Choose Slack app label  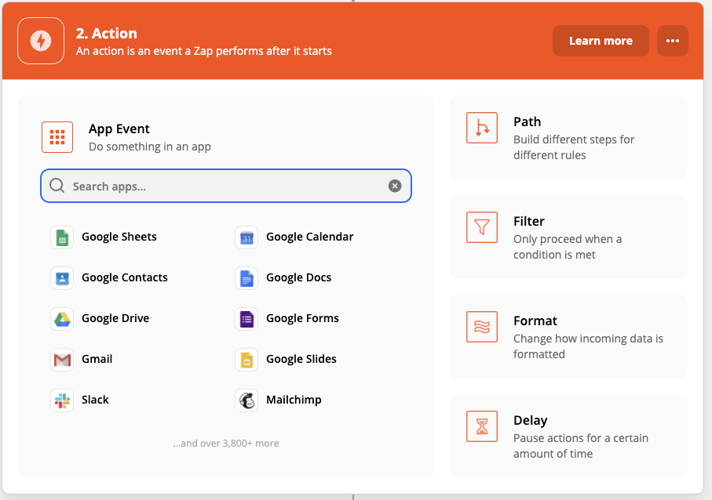[95, 400]
